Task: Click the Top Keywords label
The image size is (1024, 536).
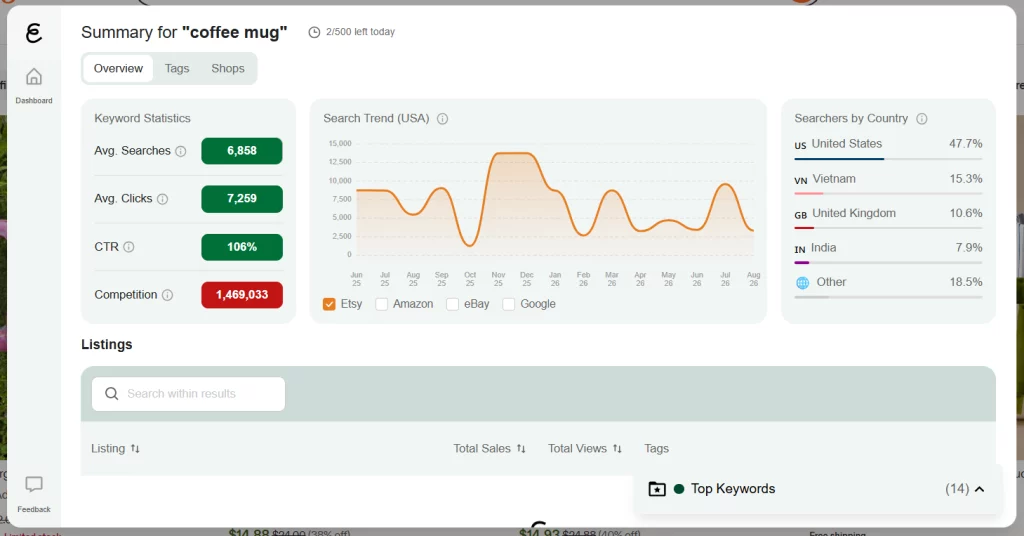Action: [x=733, y=489]
